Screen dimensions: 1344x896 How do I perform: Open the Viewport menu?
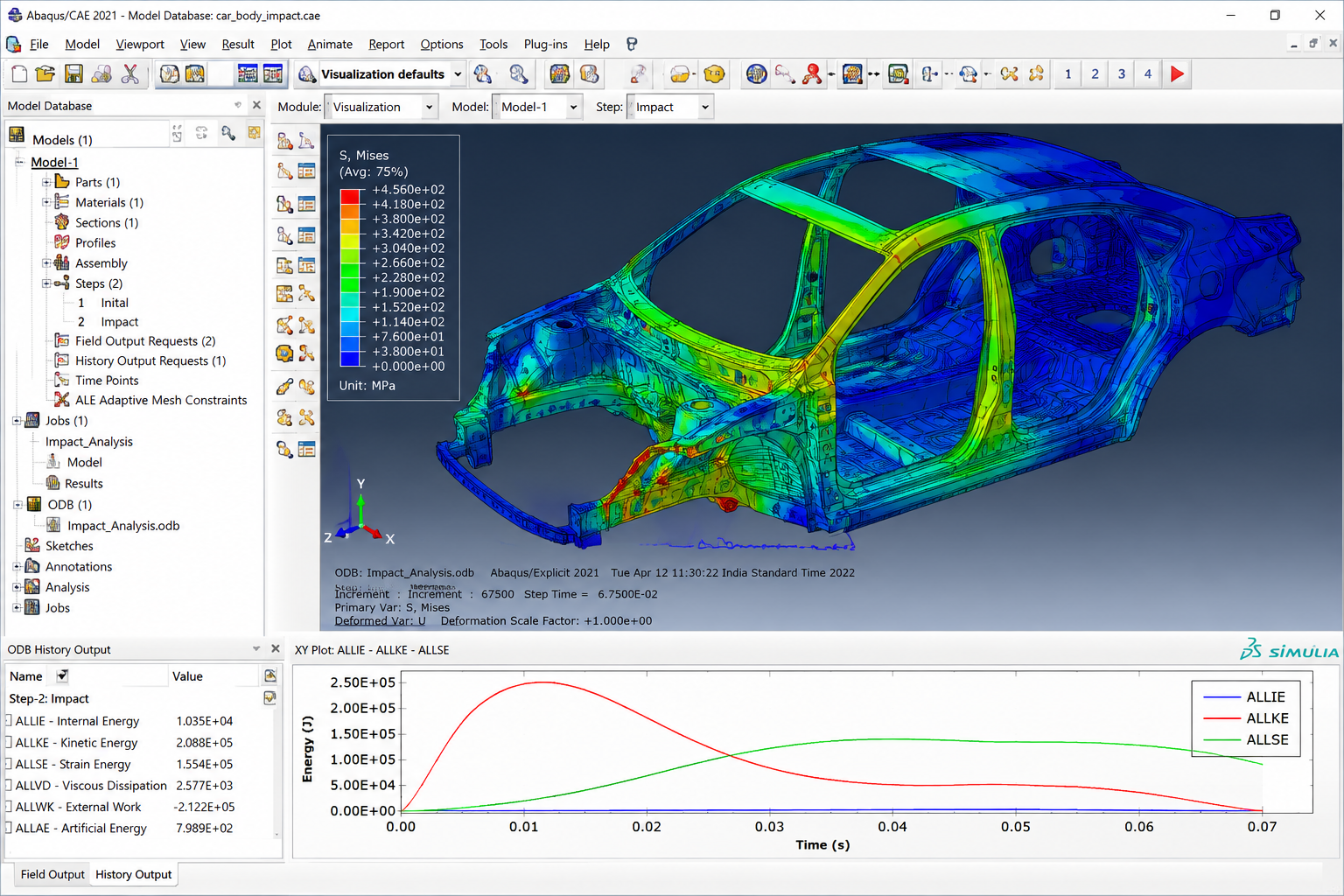140,44
